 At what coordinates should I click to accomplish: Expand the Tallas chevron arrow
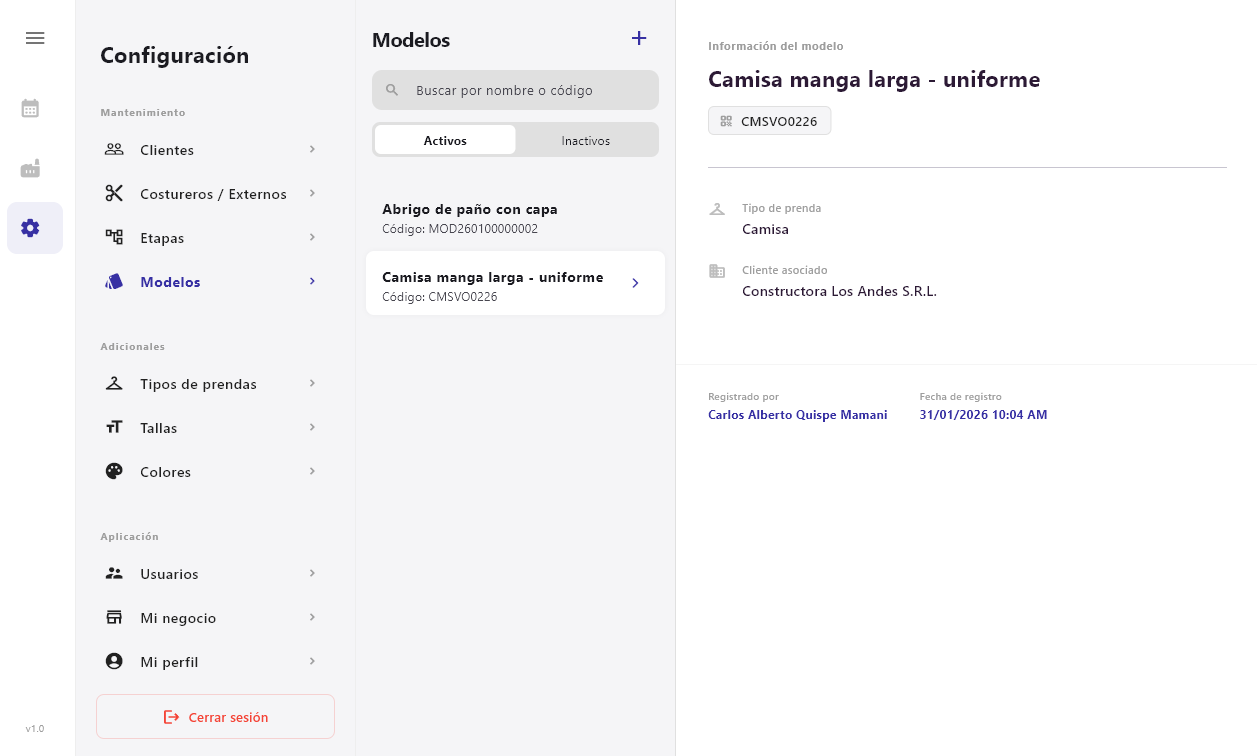312,427
